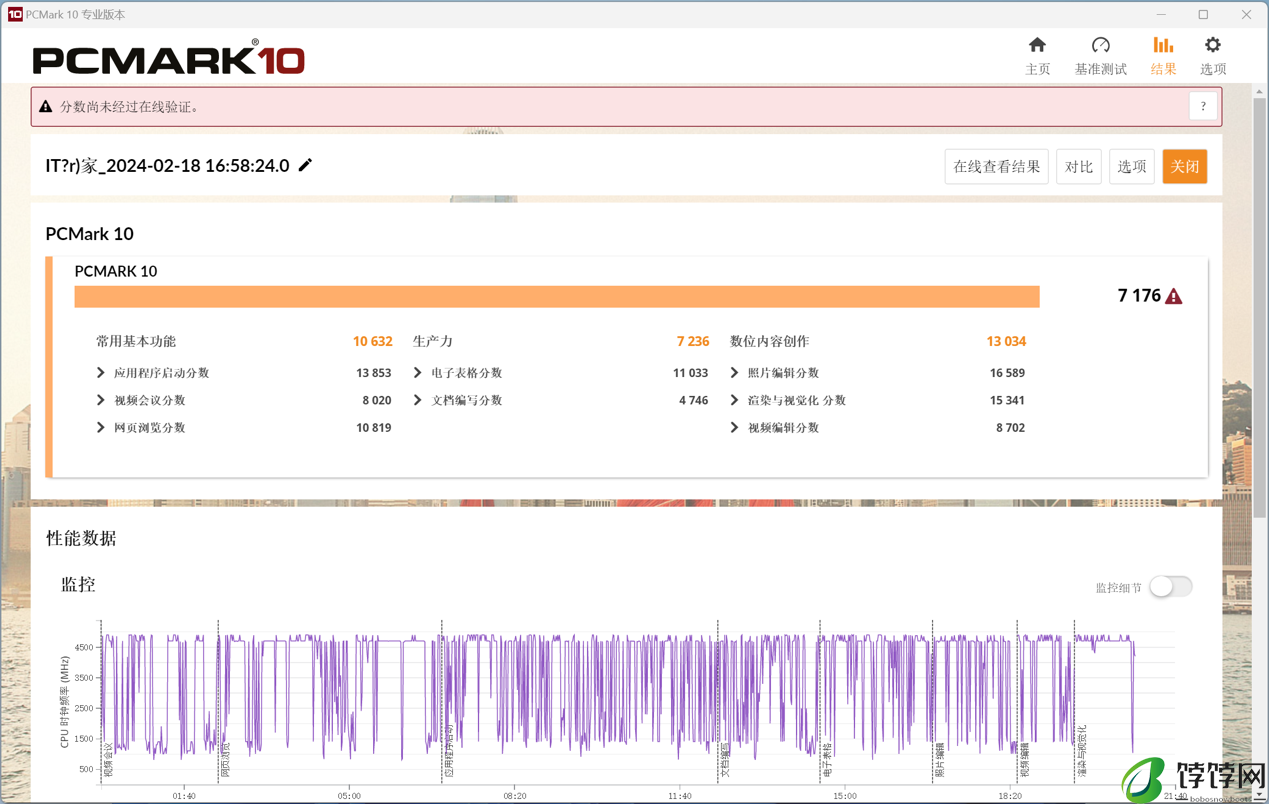Click the PCMARK 10 logo
The image size is (1269, 804).
[169, 58]
